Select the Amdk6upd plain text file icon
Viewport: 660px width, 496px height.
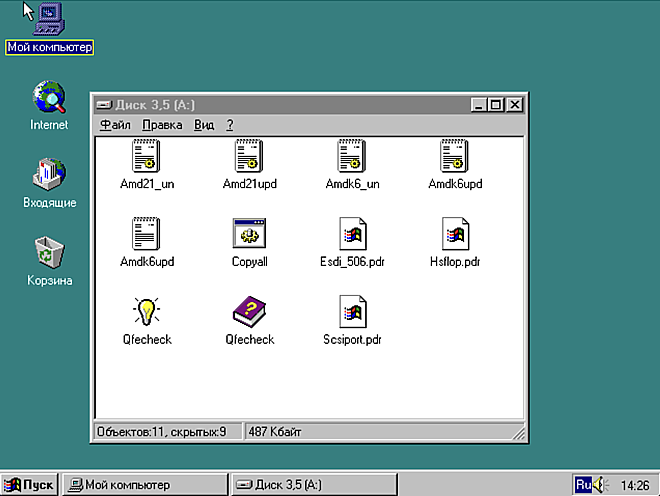[x=146, y=233]
